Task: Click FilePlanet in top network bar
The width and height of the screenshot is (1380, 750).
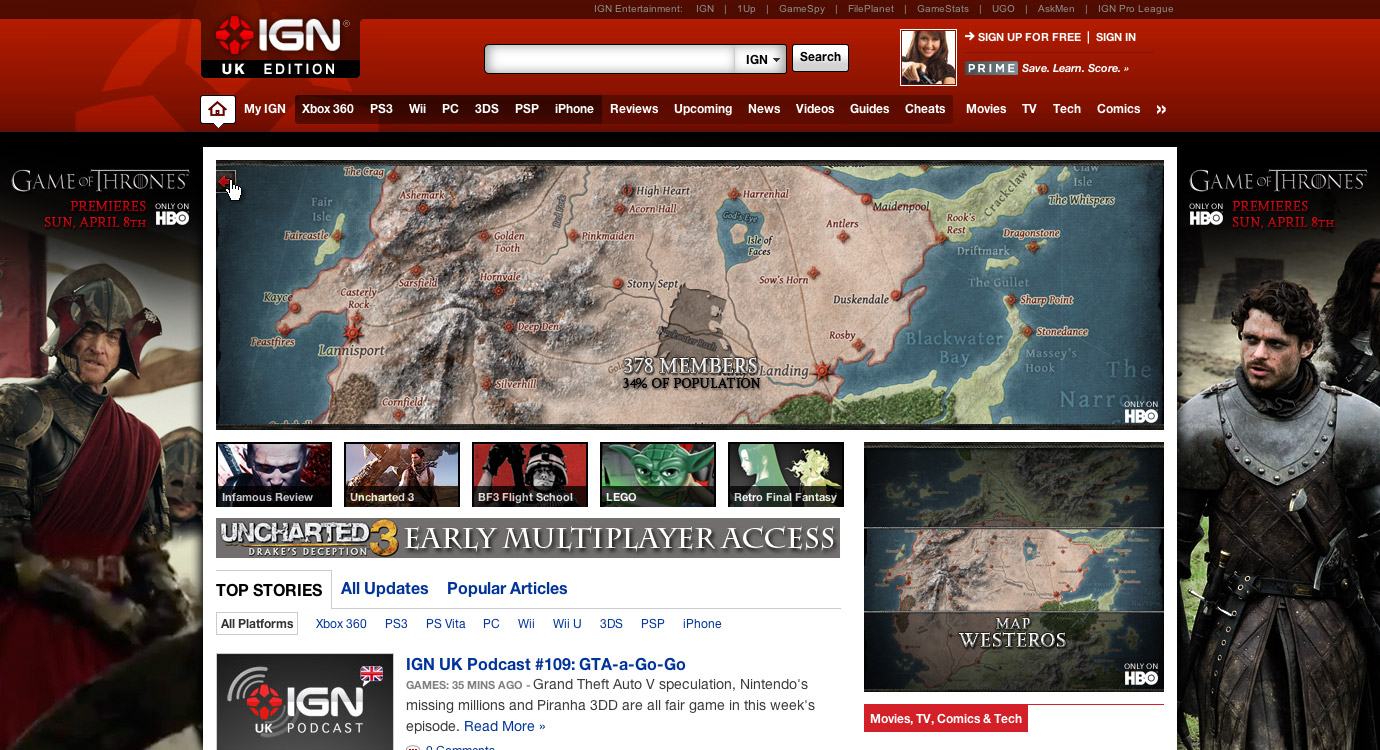Action: pyautogui.click(x=870, y=9)
